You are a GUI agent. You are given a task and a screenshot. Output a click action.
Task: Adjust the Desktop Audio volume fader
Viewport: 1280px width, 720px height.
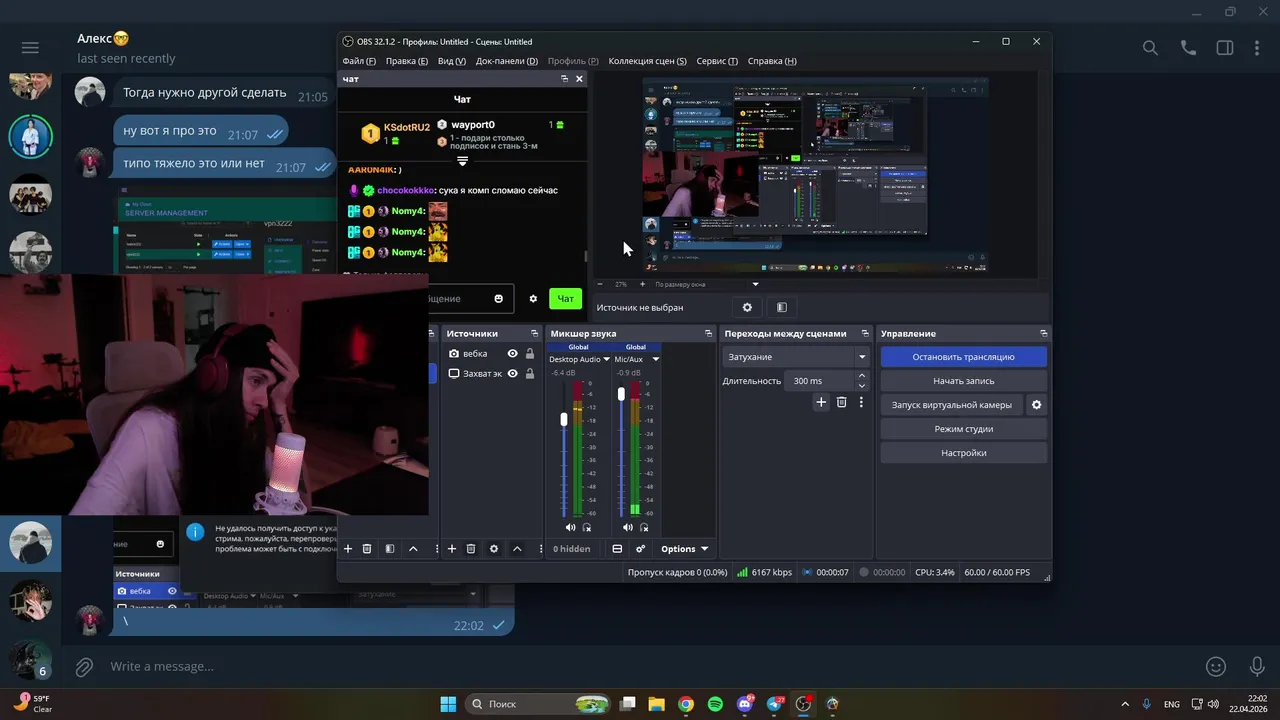(564, 419)
